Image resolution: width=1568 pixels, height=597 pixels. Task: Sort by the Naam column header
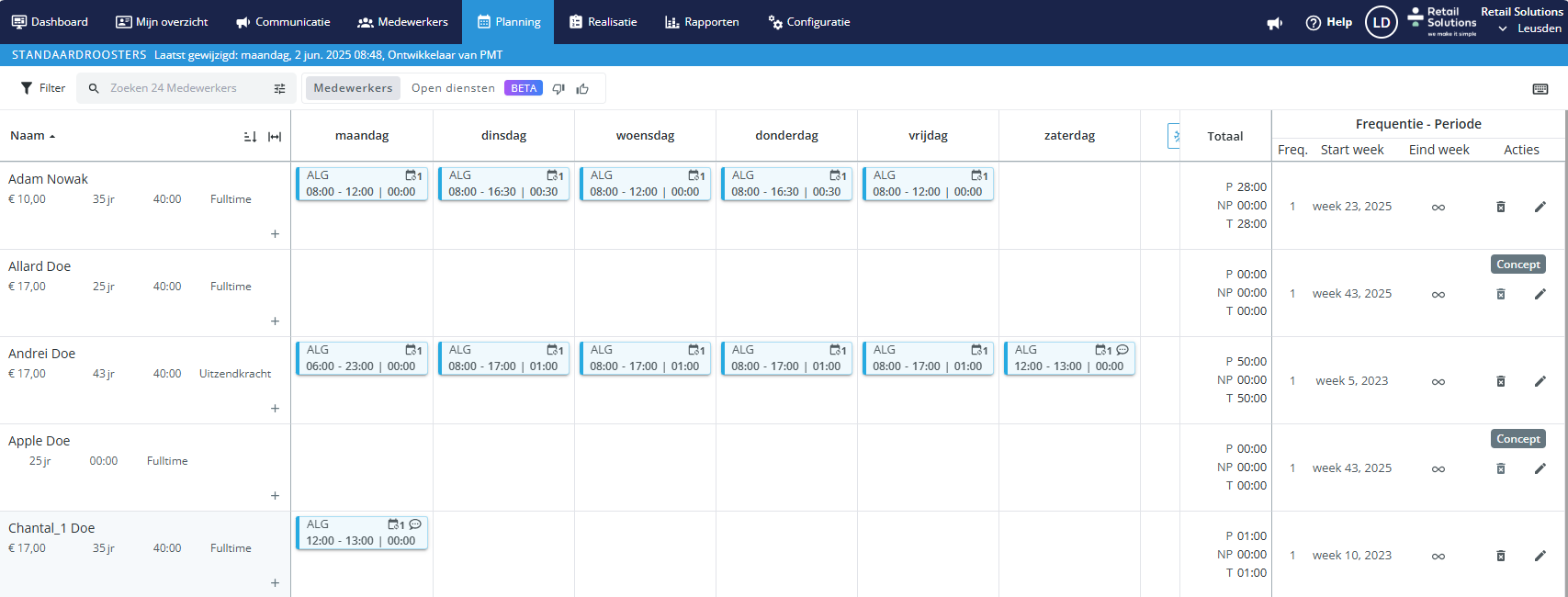[x=33, y=136]
